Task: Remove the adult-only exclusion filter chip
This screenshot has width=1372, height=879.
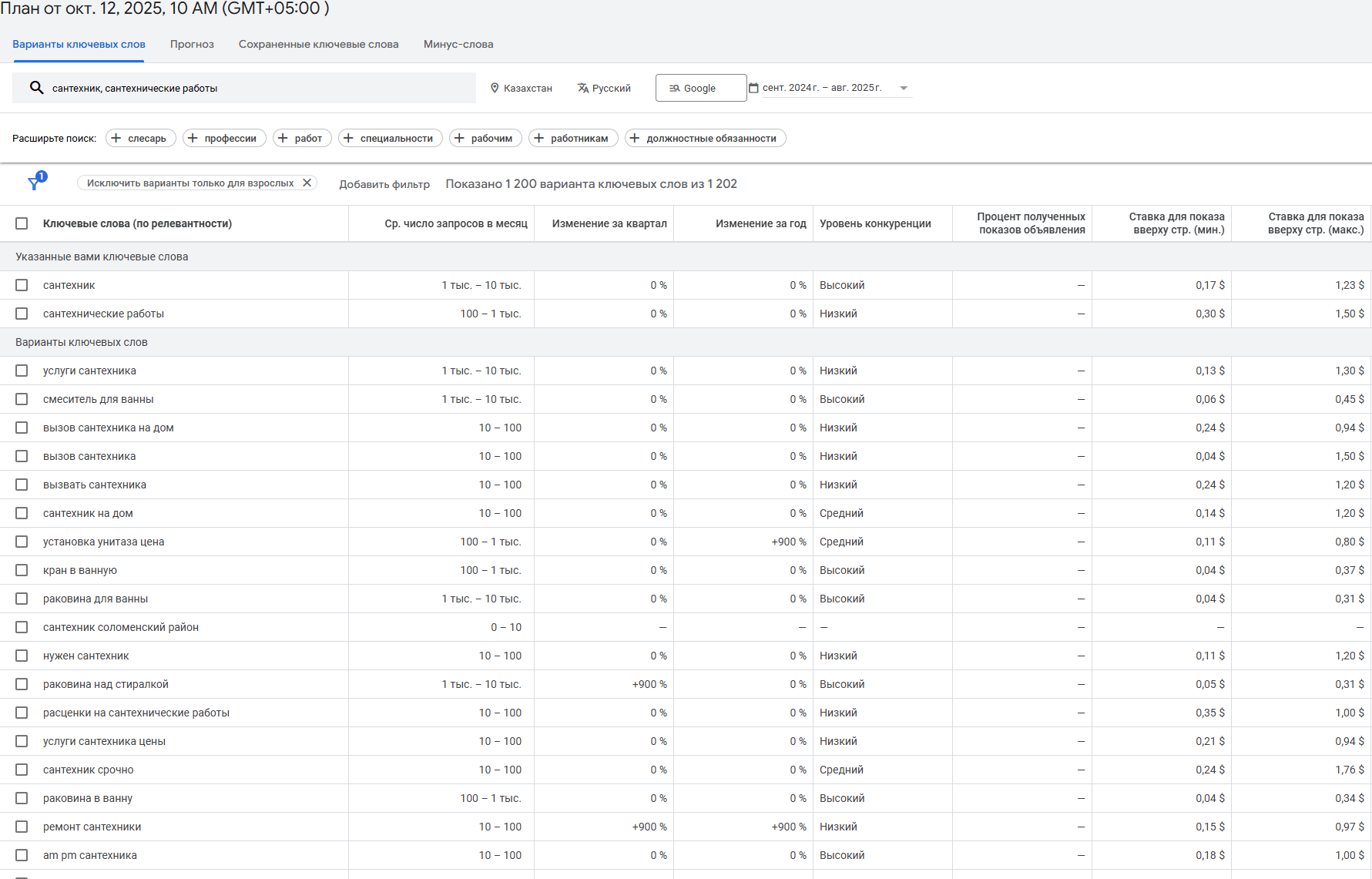Action: (307, 183)
